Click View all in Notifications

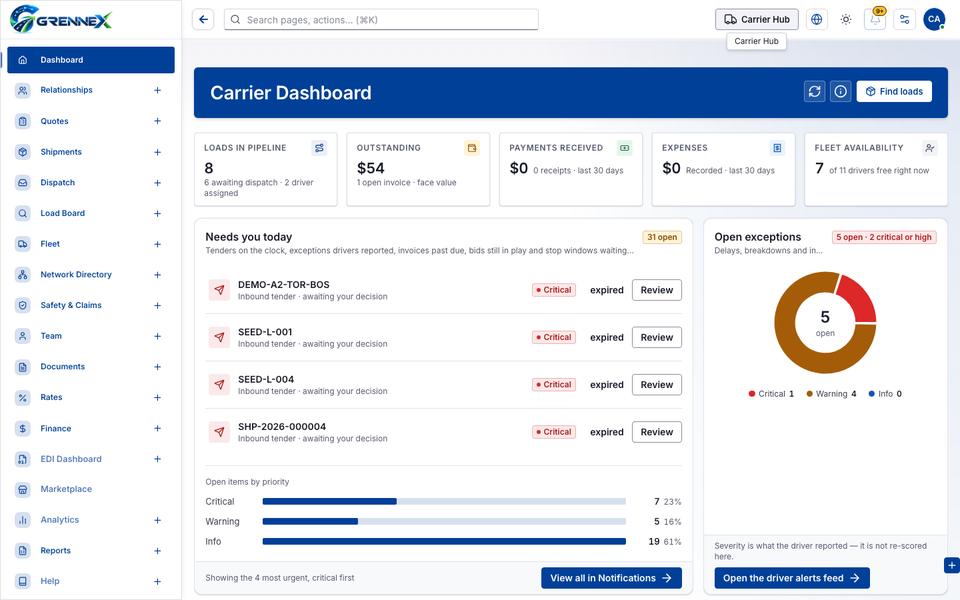coord(611,578)
